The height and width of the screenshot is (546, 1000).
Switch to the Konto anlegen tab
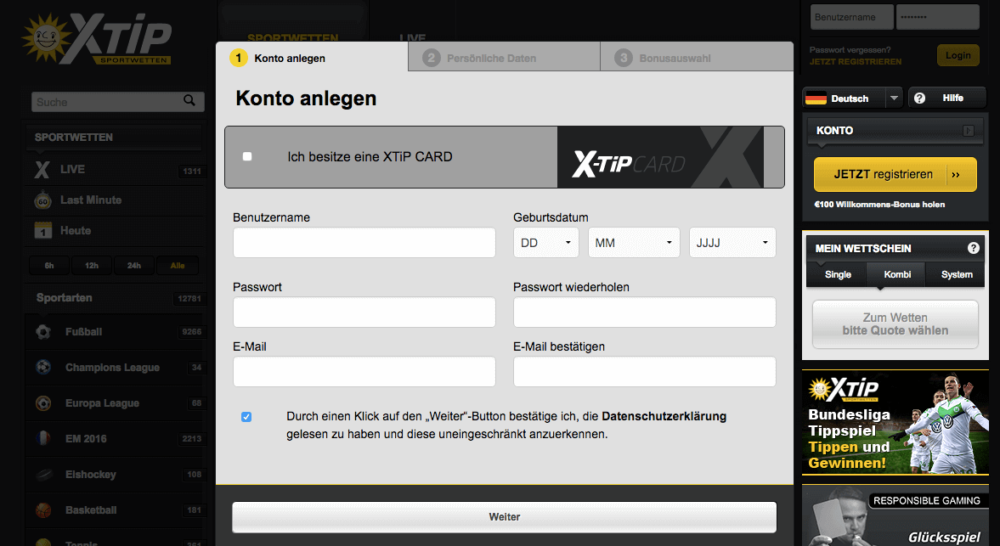click(x=312, y=58)
